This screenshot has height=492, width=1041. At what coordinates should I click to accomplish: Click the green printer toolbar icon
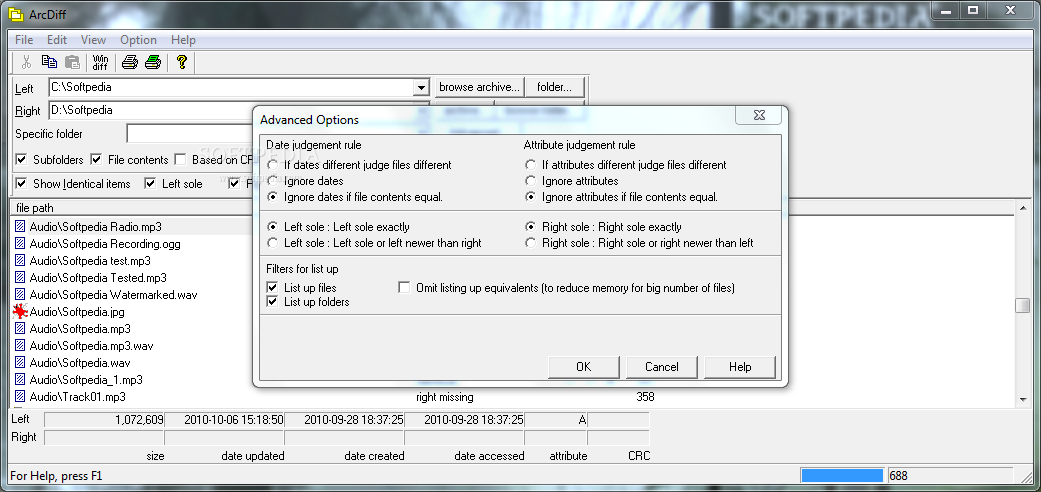point(153,62)
